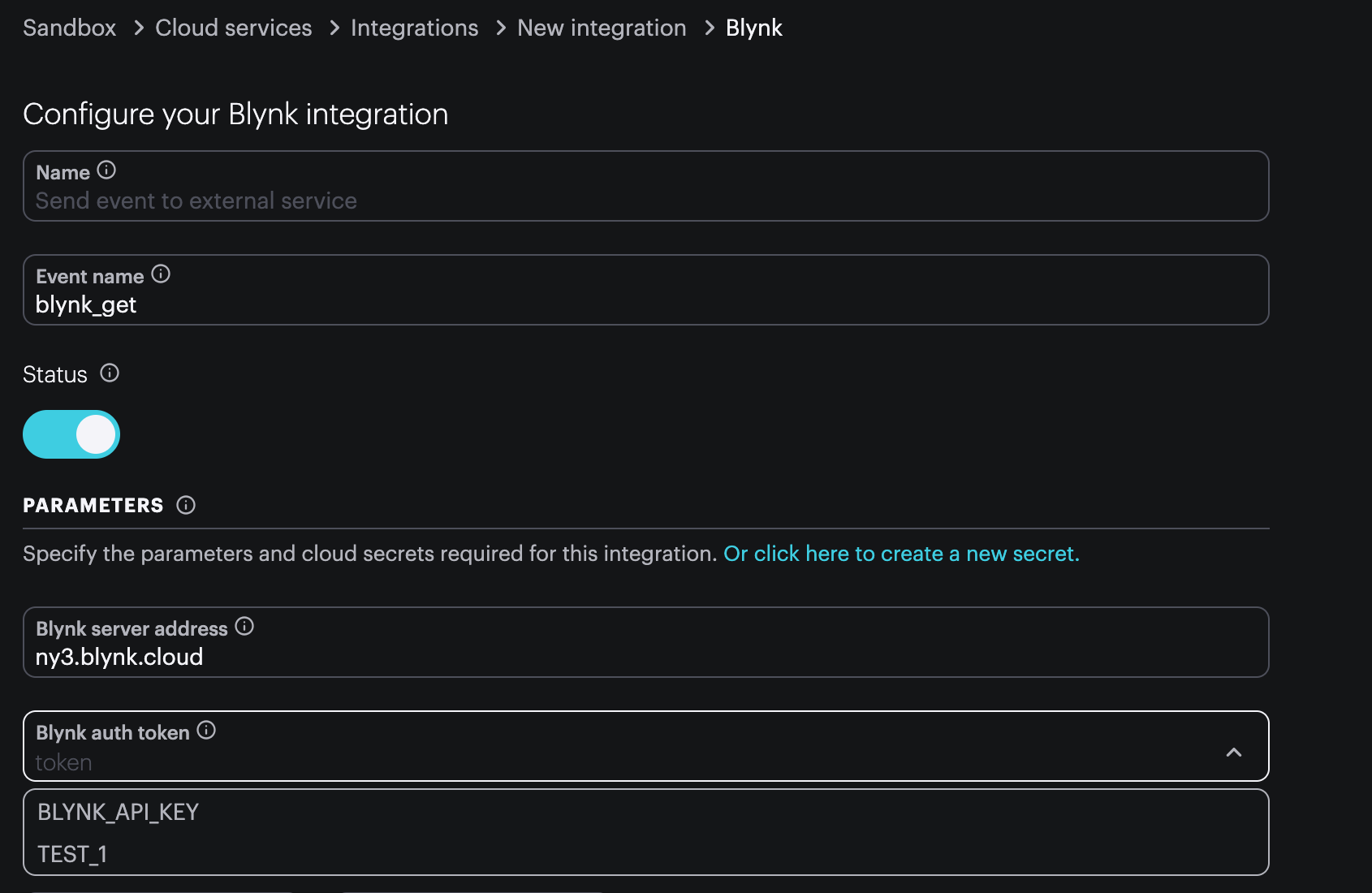This screenshot has width=1372, height=893.
Task: Edit the Event name field blynk_get
Action: coord(646,290)
